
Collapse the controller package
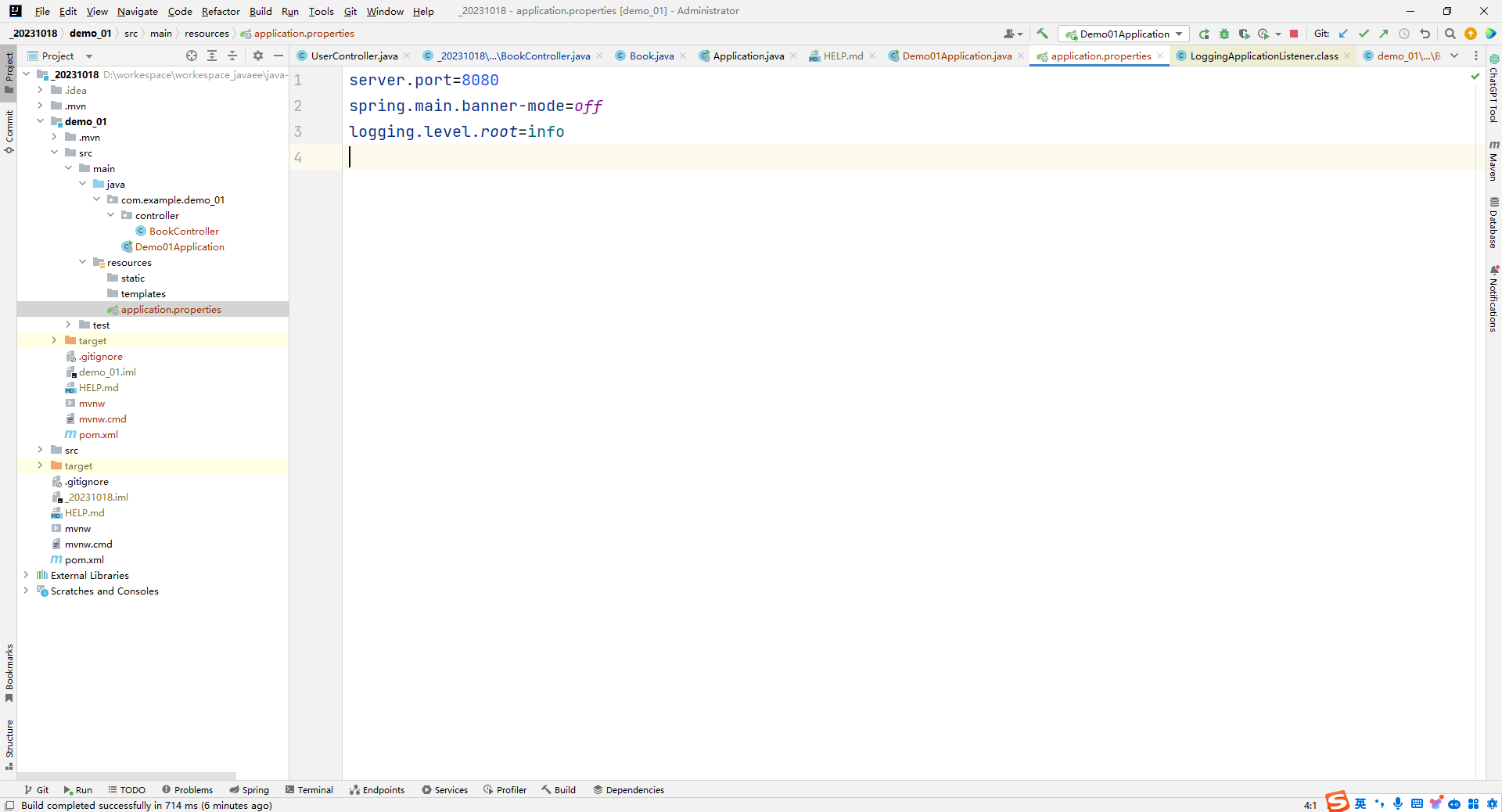tap(110, 215)
